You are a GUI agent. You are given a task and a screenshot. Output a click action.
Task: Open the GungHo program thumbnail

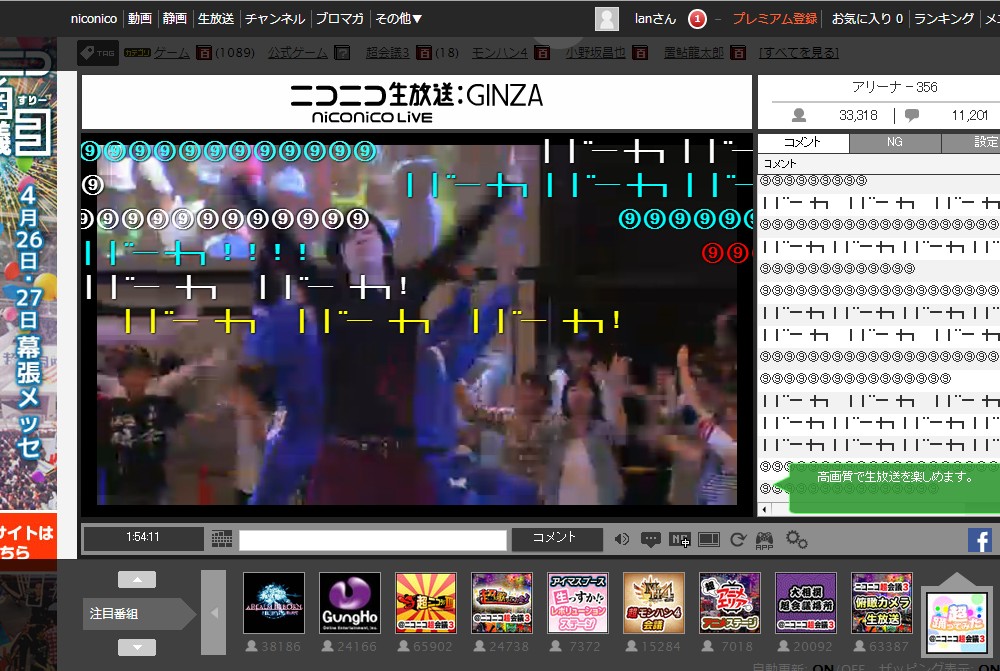click(349, 602)
